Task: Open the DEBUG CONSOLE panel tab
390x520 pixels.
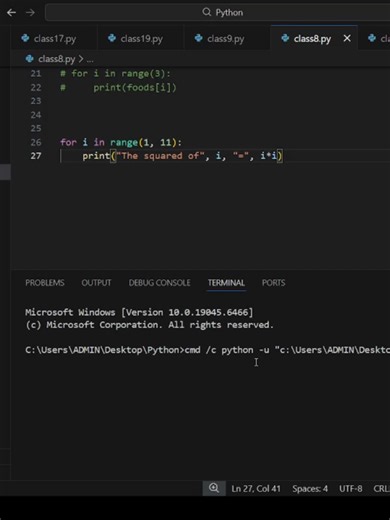Action: (159, 283)
